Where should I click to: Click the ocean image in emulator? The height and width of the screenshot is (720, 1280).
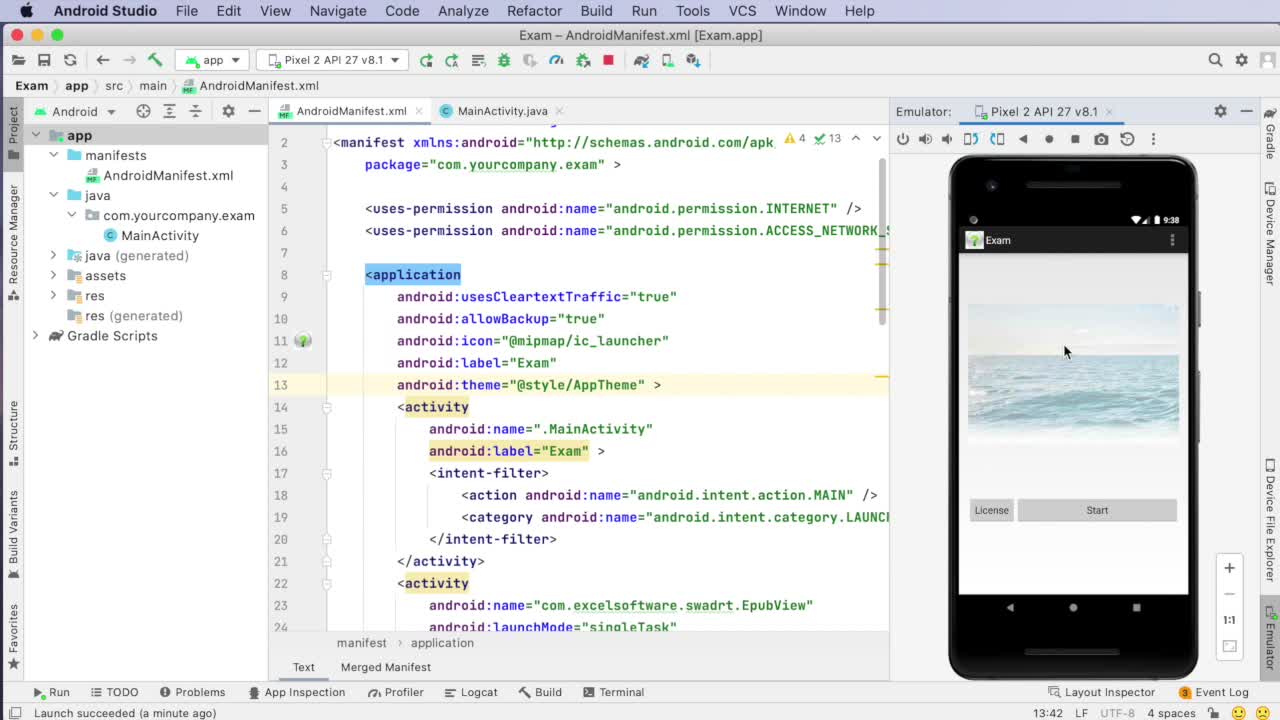pyautogui.click(x=1073, y=371)
